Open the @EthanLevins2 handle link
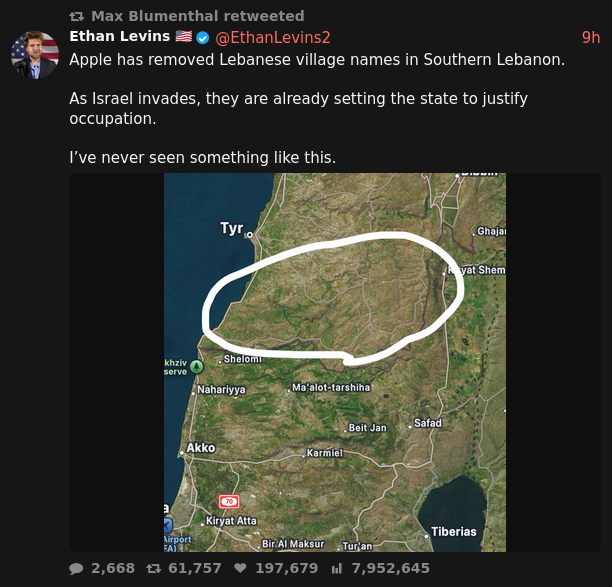The height and width of the screenshot is (587, 612). point(273,37)
